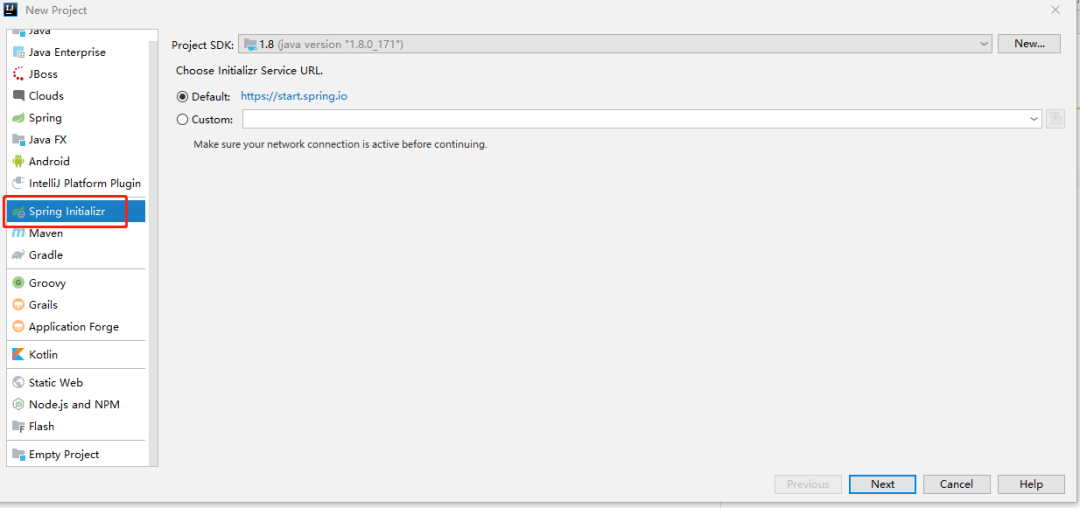Click the Grails icon
This screenshot has height=508, width=1080.
(19, 305)
